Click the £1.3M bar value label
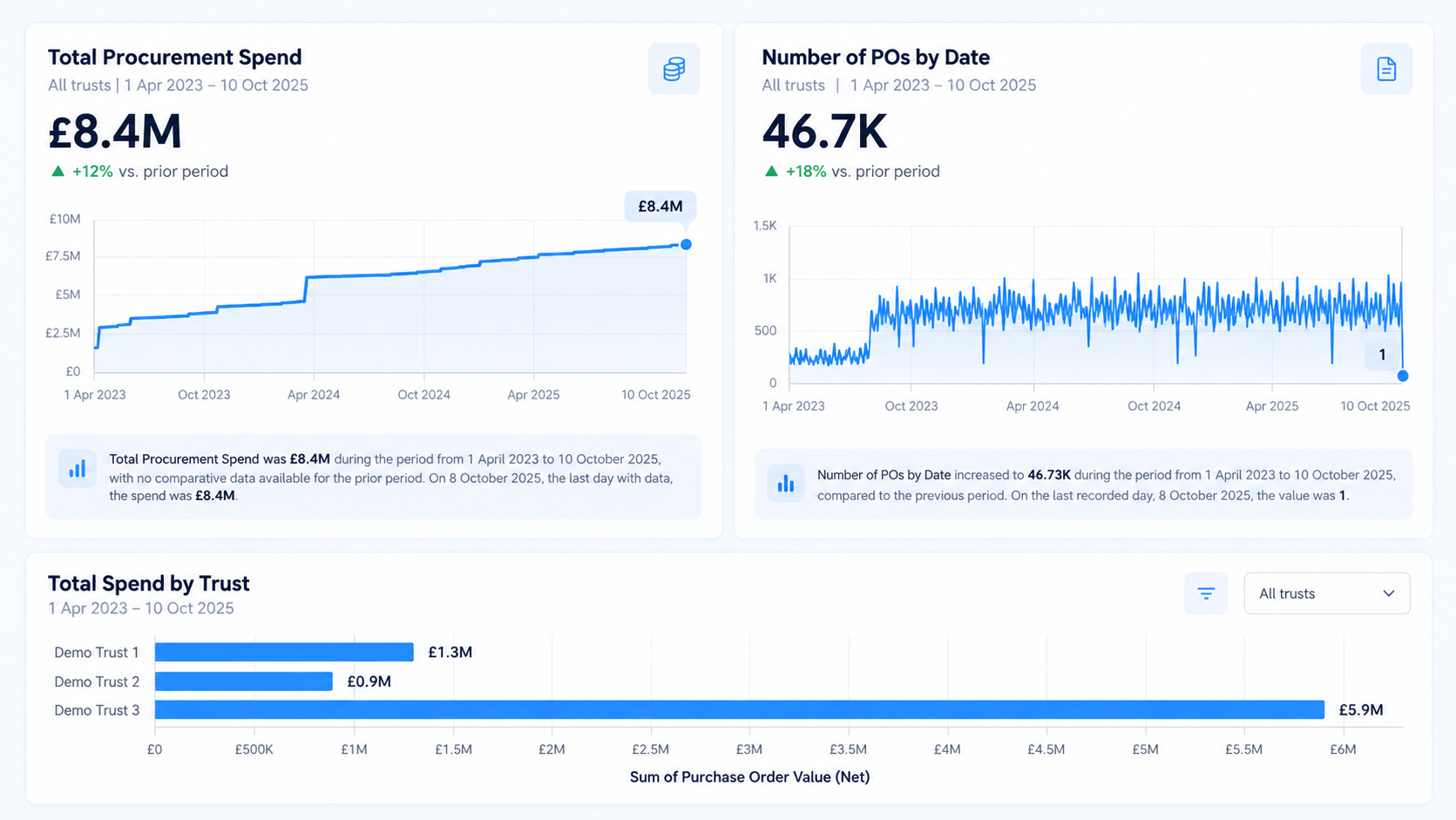The height and width of the screenshot is (820, 1456). [x=450, y=653]
